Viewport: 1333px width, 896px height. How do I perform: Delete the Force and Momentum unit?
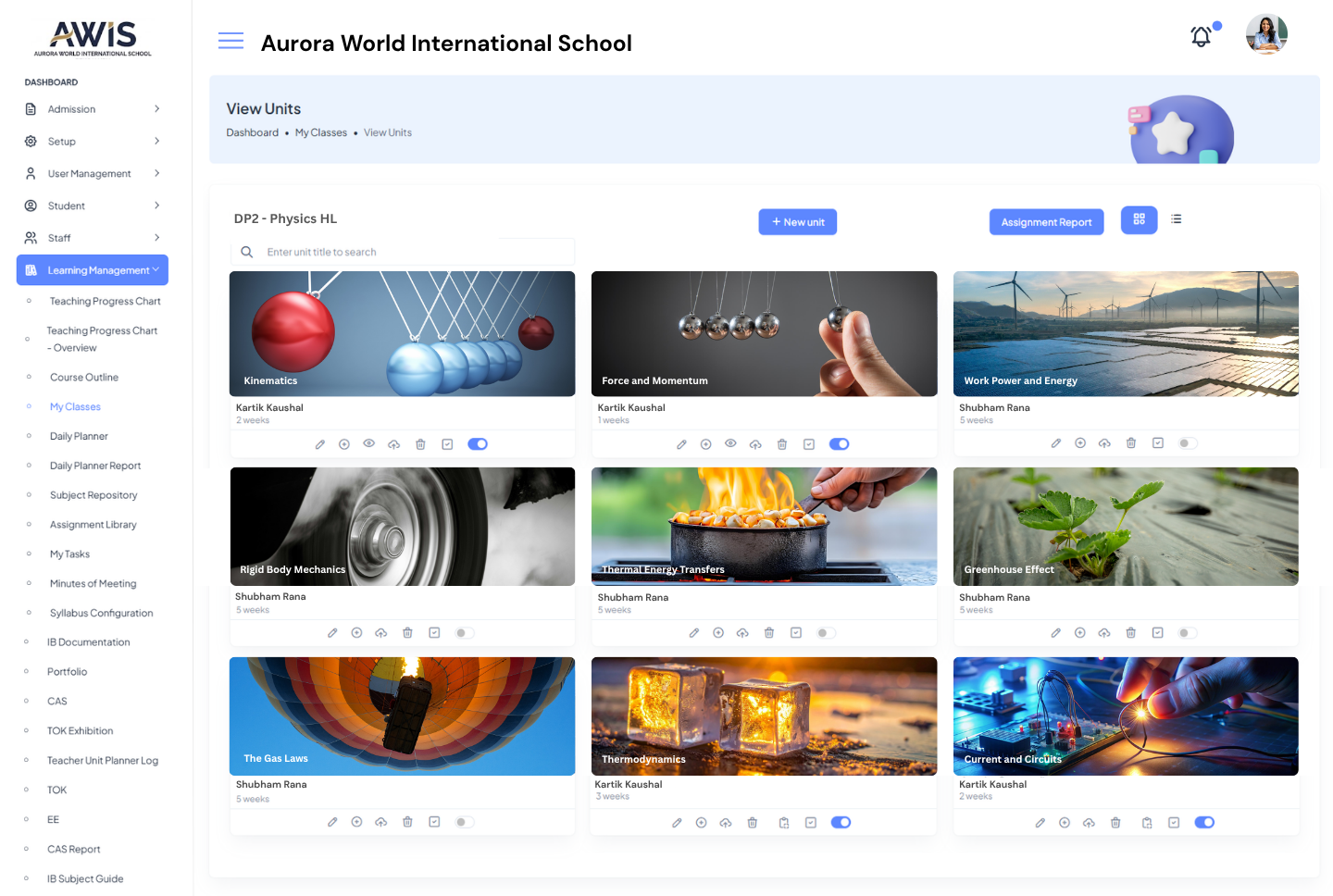click(782, 444)
